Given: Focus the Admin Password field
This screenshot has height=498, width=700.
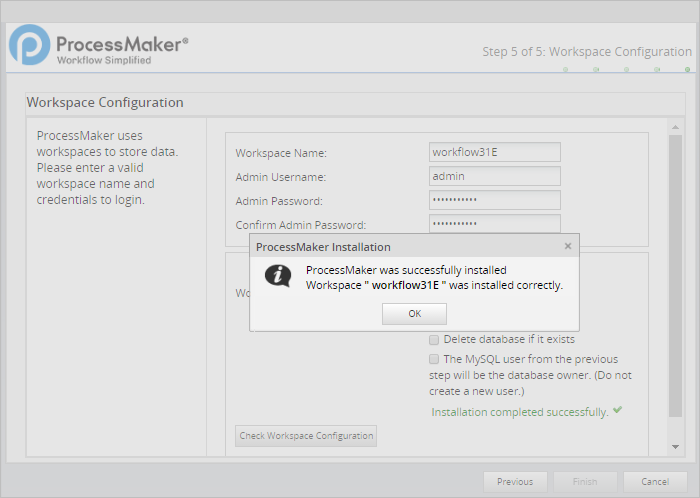Looking at the screenshot, I should 494,200.
